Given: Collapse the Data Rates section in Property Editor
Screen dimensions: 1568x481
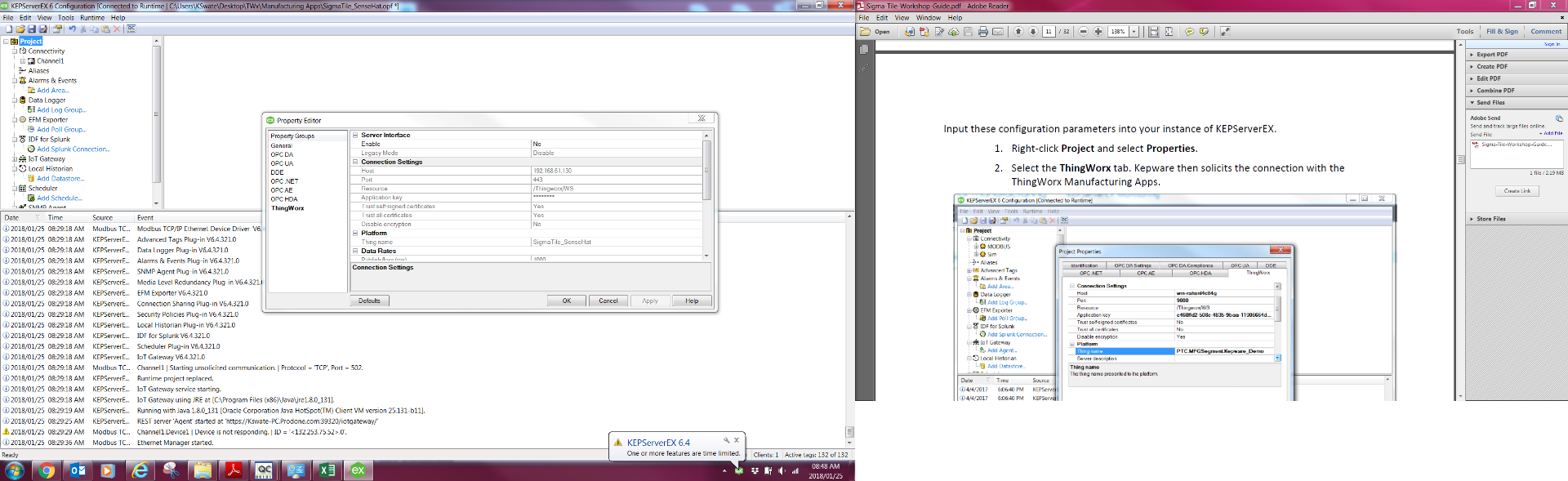Looking at the screenshot, I should pyautogui.click(x=355, y=251).
